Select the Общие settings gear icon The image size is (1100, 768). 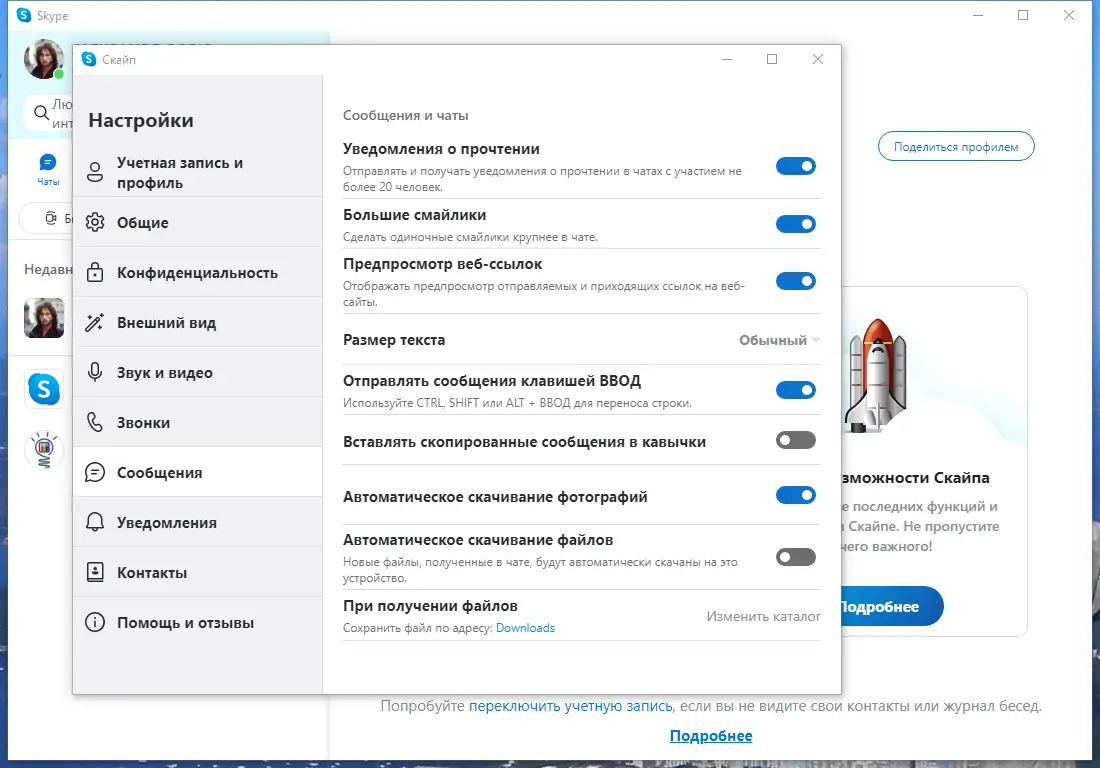[95, 222]
